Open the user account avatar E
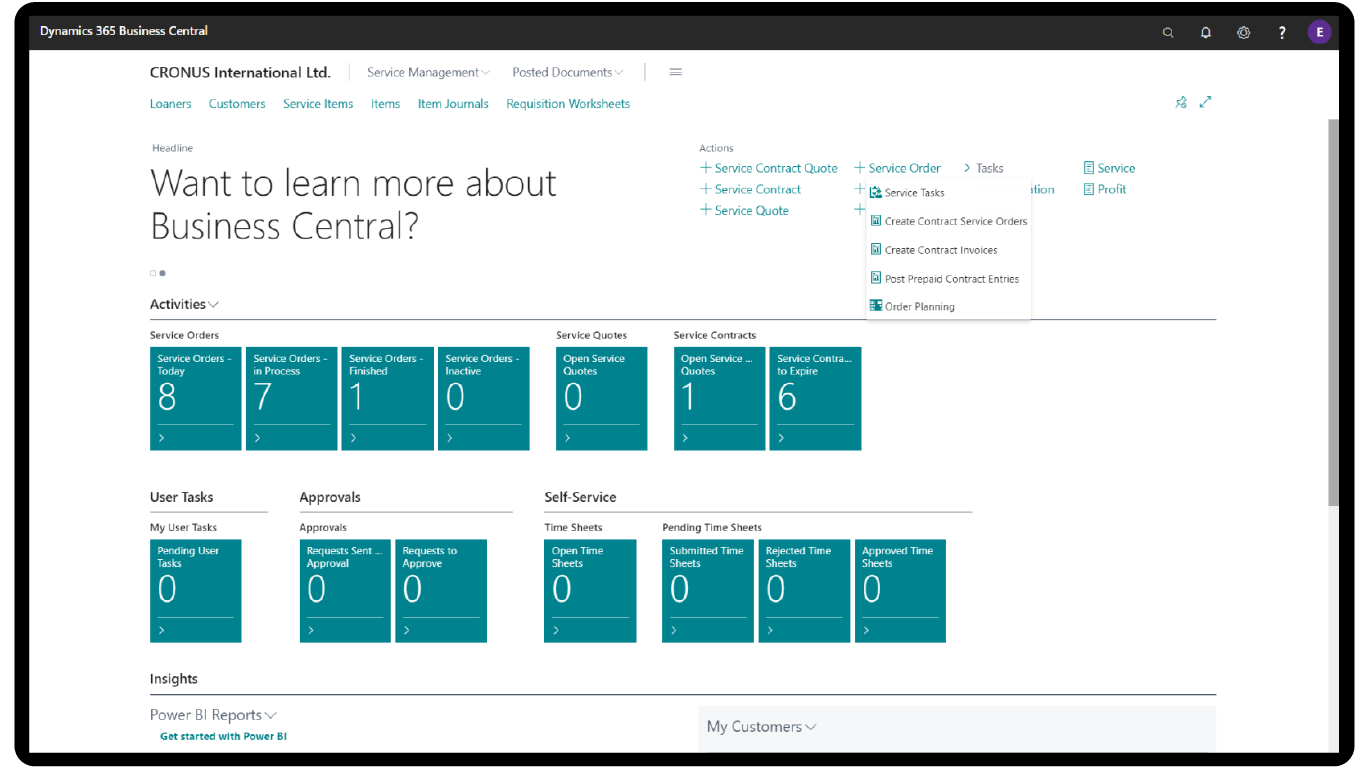 point(1320,32)
